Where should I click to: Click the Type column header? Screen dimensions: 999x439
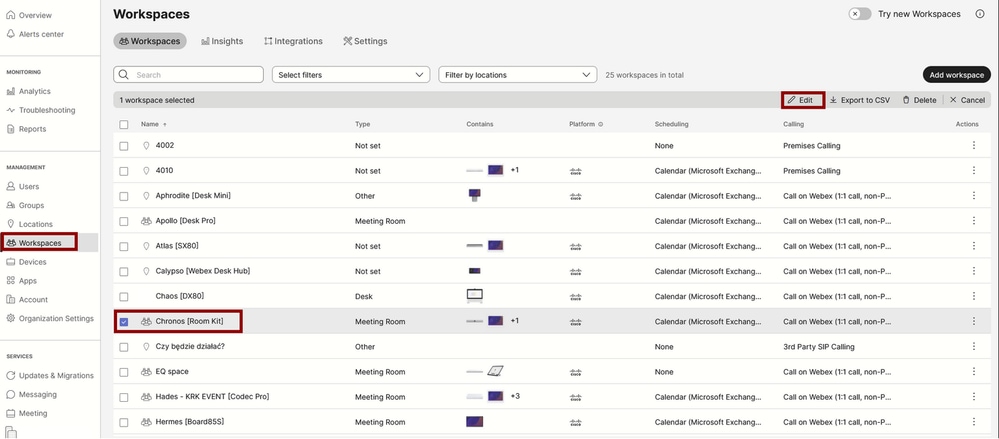[x=362, y=124]
